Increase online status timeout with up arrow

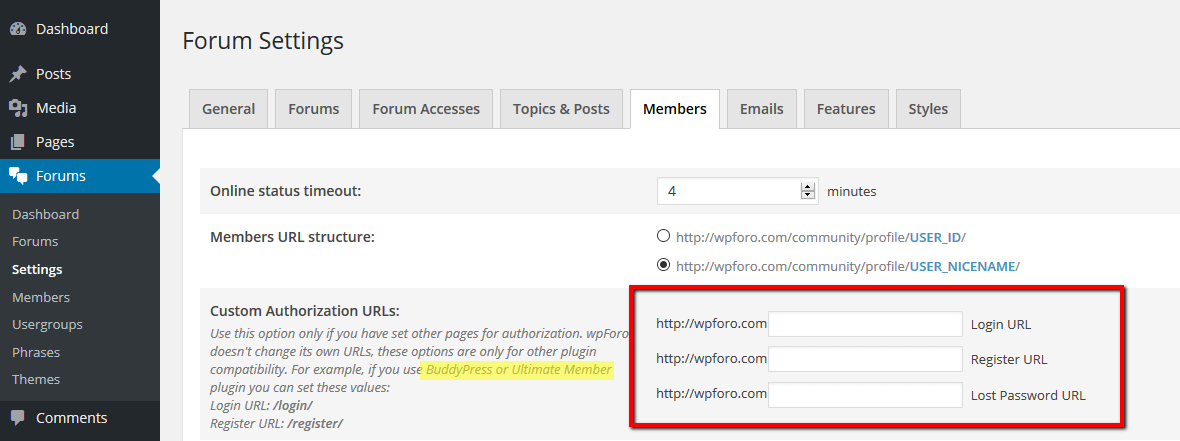point(808,186)
